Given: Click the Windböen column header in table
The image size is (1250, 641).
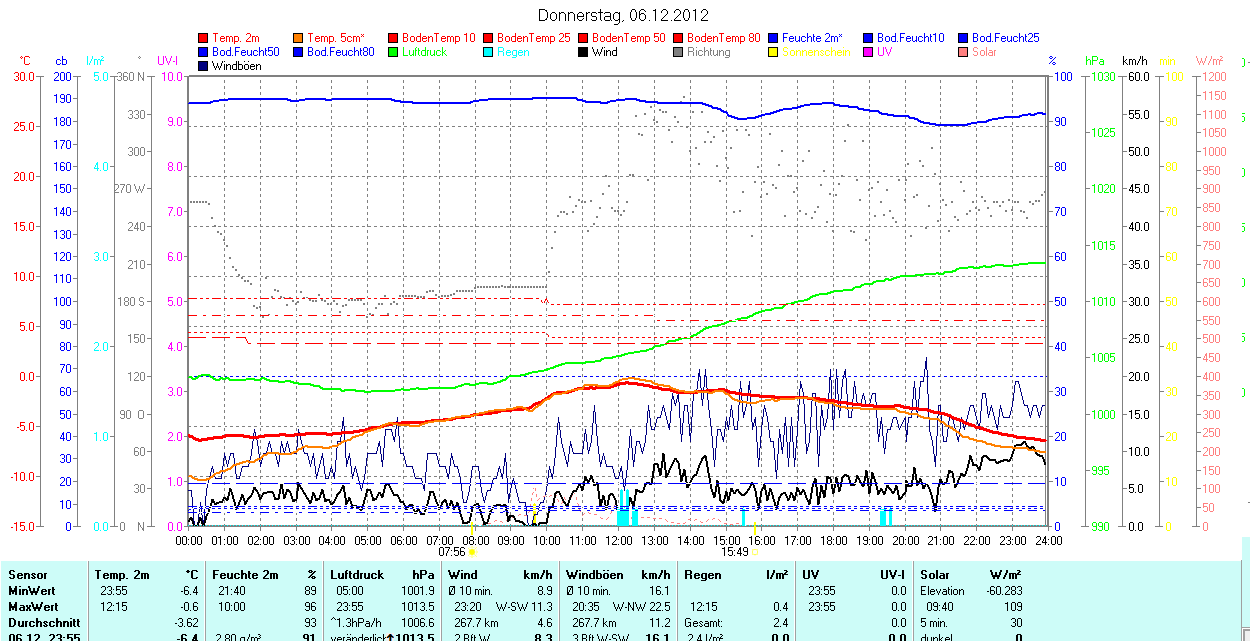Looking at the screenshot, I should [595, 575].
